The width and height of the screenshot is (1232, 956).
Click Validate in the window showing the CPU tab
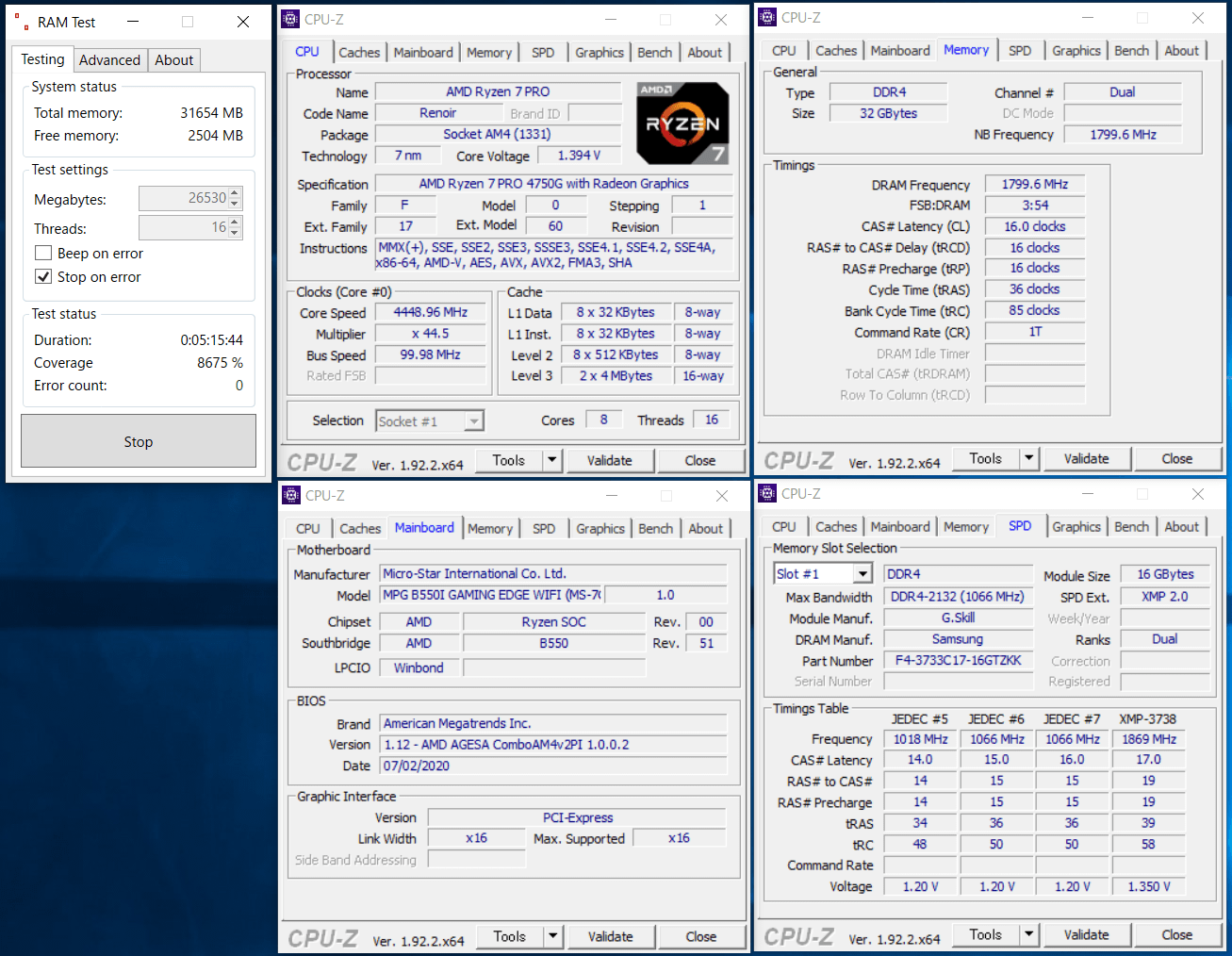tap(609, 460)
